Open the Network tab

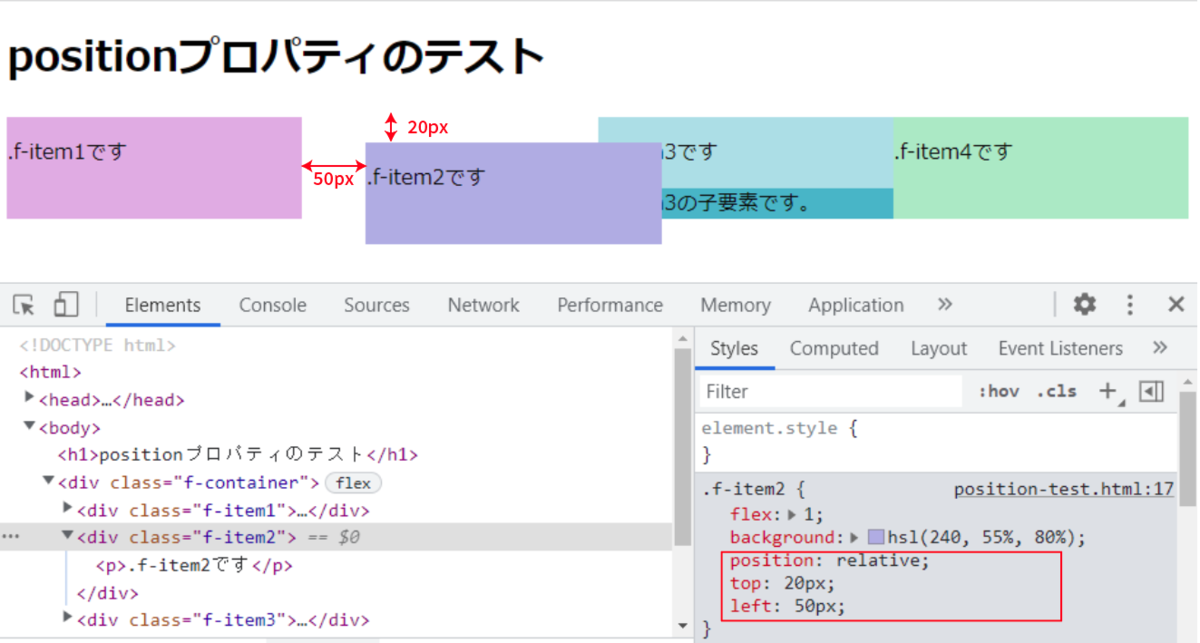[484, 305]
